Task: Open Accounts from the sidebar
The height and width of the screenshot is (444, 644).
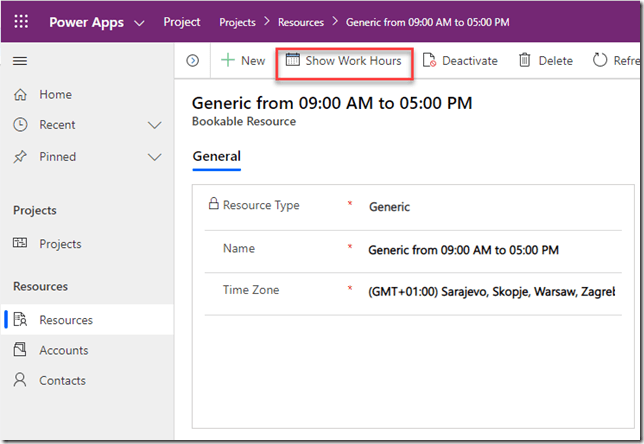Action: click(x=63, y=350)
